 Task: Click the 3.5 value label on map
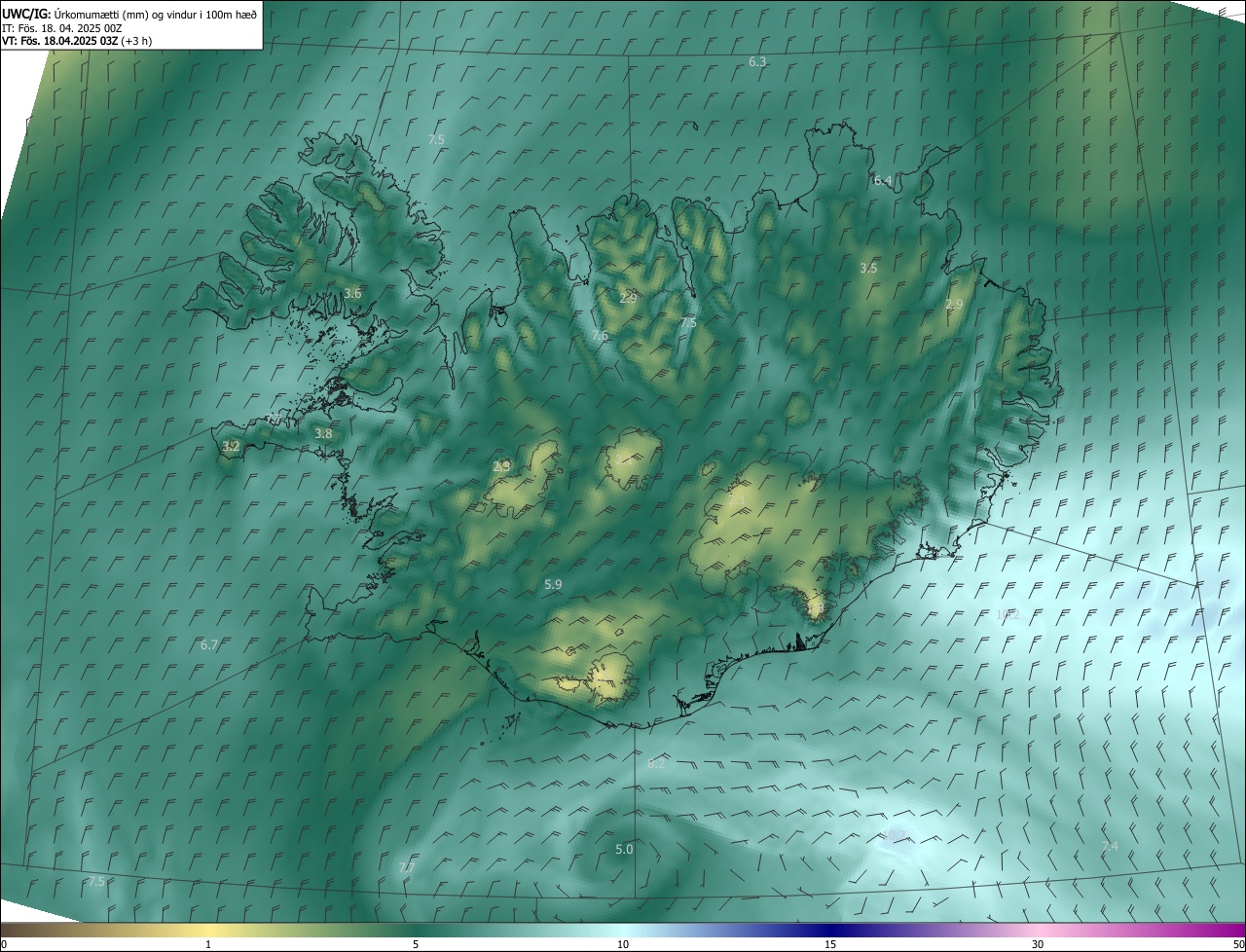click(868, 268)
